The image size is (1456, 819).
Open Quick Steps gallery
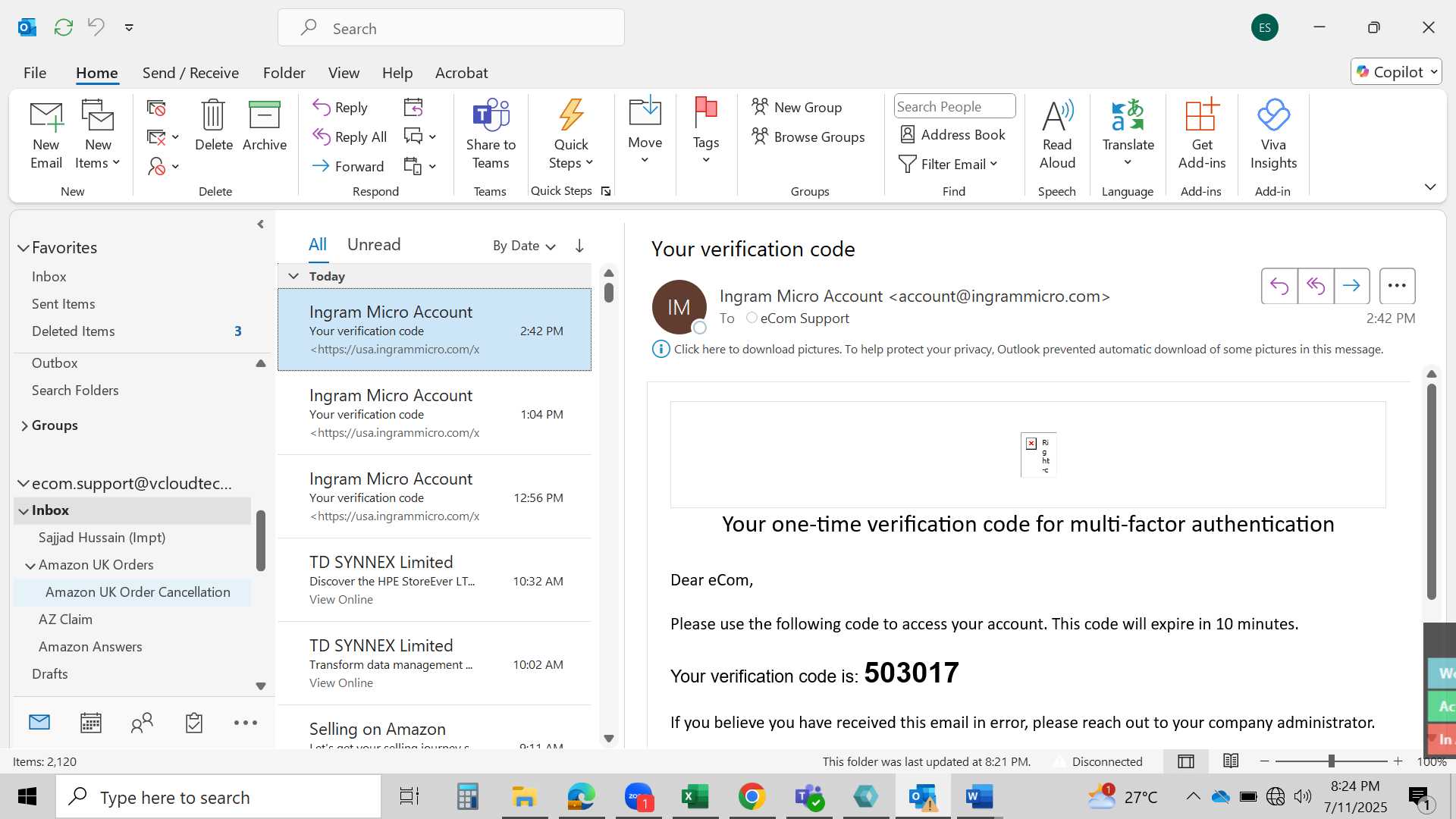[x=571, y=135]
